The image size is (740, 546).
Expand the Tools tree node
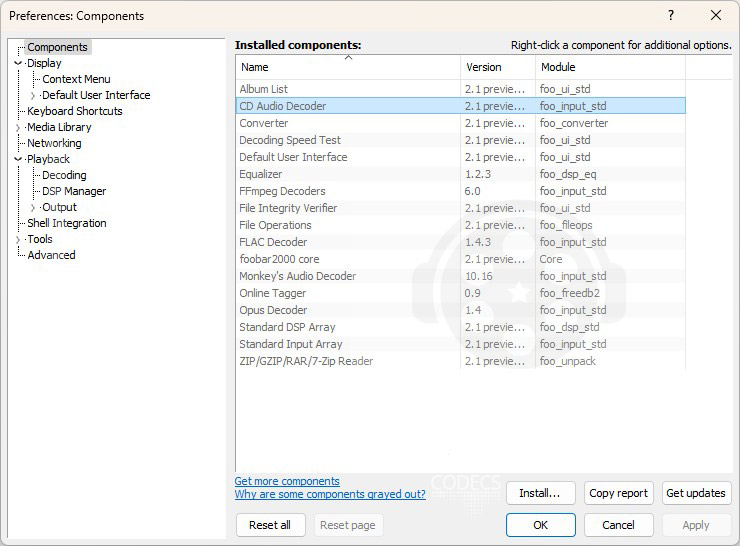[18, 240]
